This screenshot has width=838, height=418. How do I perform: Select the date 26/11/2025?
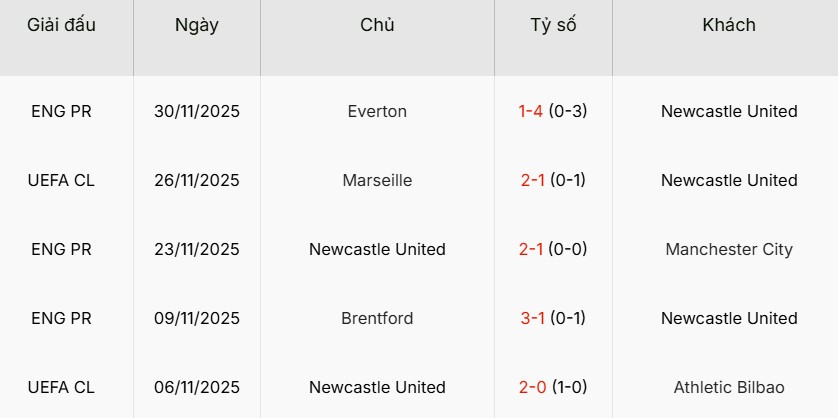pyautogui.click(x=197, y=180)
